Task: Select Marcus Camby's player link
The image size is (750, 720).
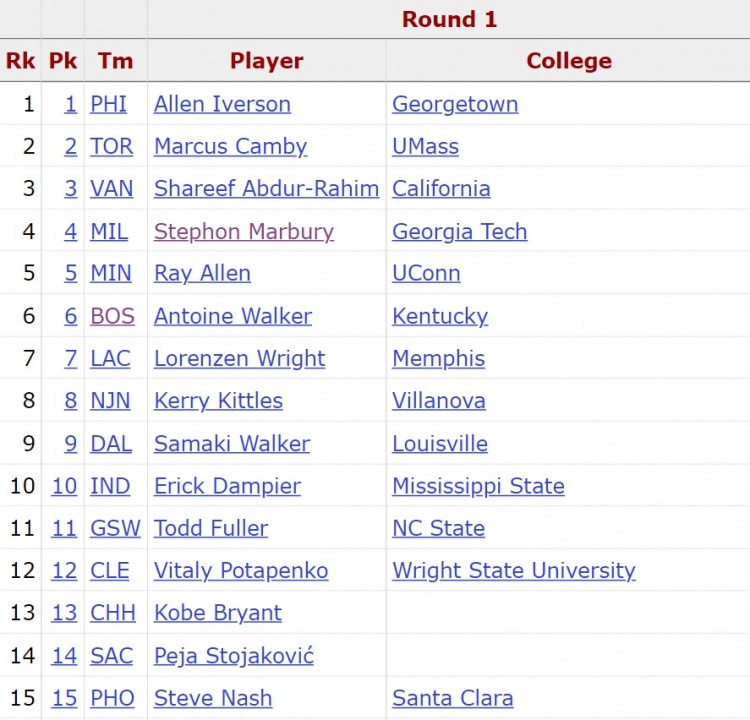Action: 230,146
